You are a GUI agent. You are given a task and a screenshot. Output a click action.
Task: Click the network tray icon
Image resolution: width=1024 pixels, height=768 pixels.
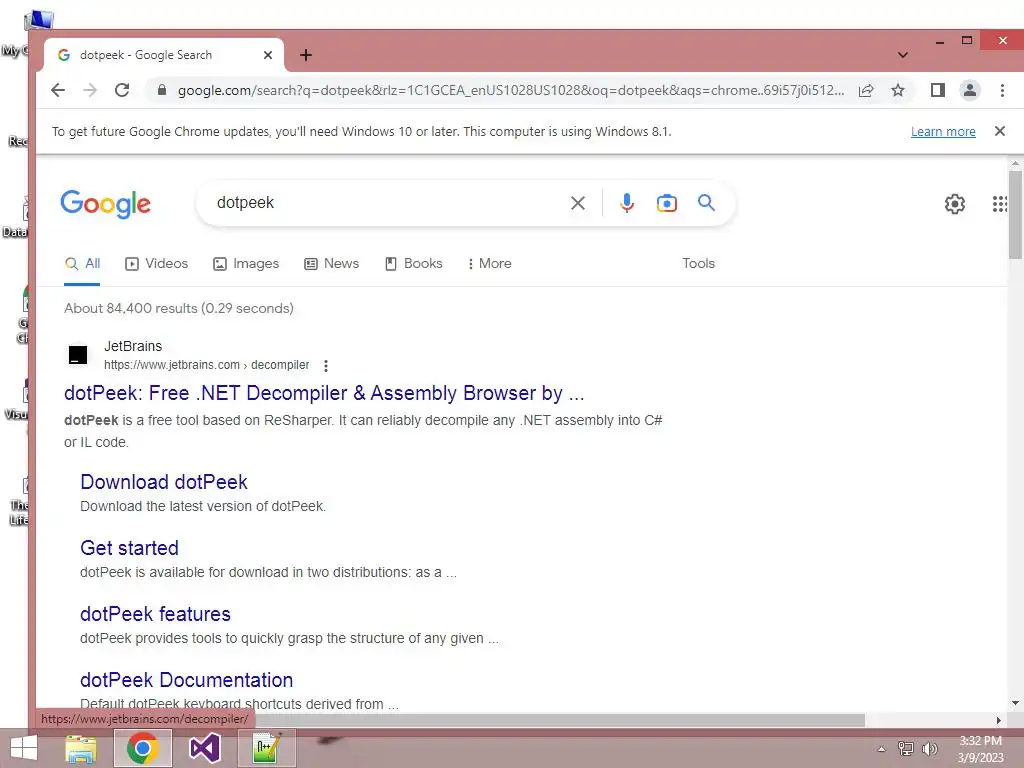[906, 749]
